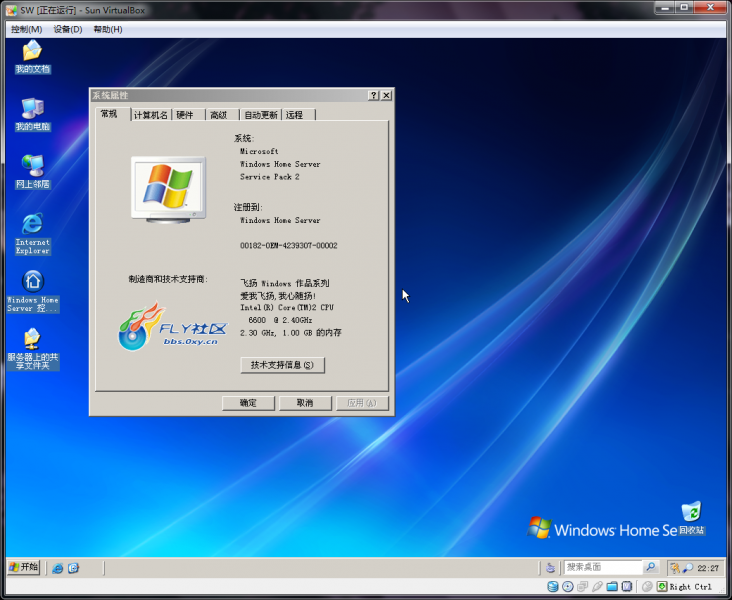Viewport: 732px width, 600px height.
Task: Click the FLY社区 logo image in dialog
Action: [x=172, y=326]
